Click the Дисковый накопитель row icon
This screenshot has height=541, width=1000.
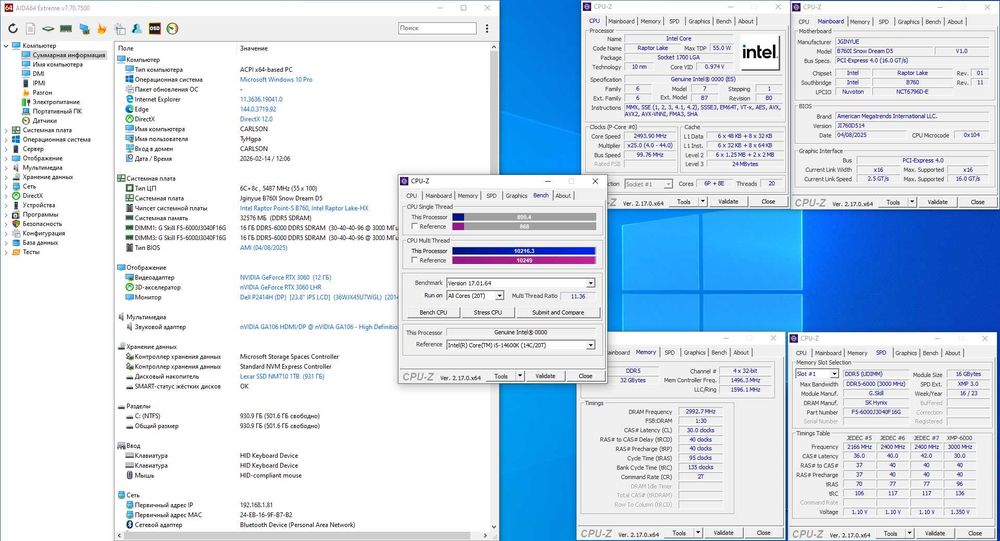(129, 376)
